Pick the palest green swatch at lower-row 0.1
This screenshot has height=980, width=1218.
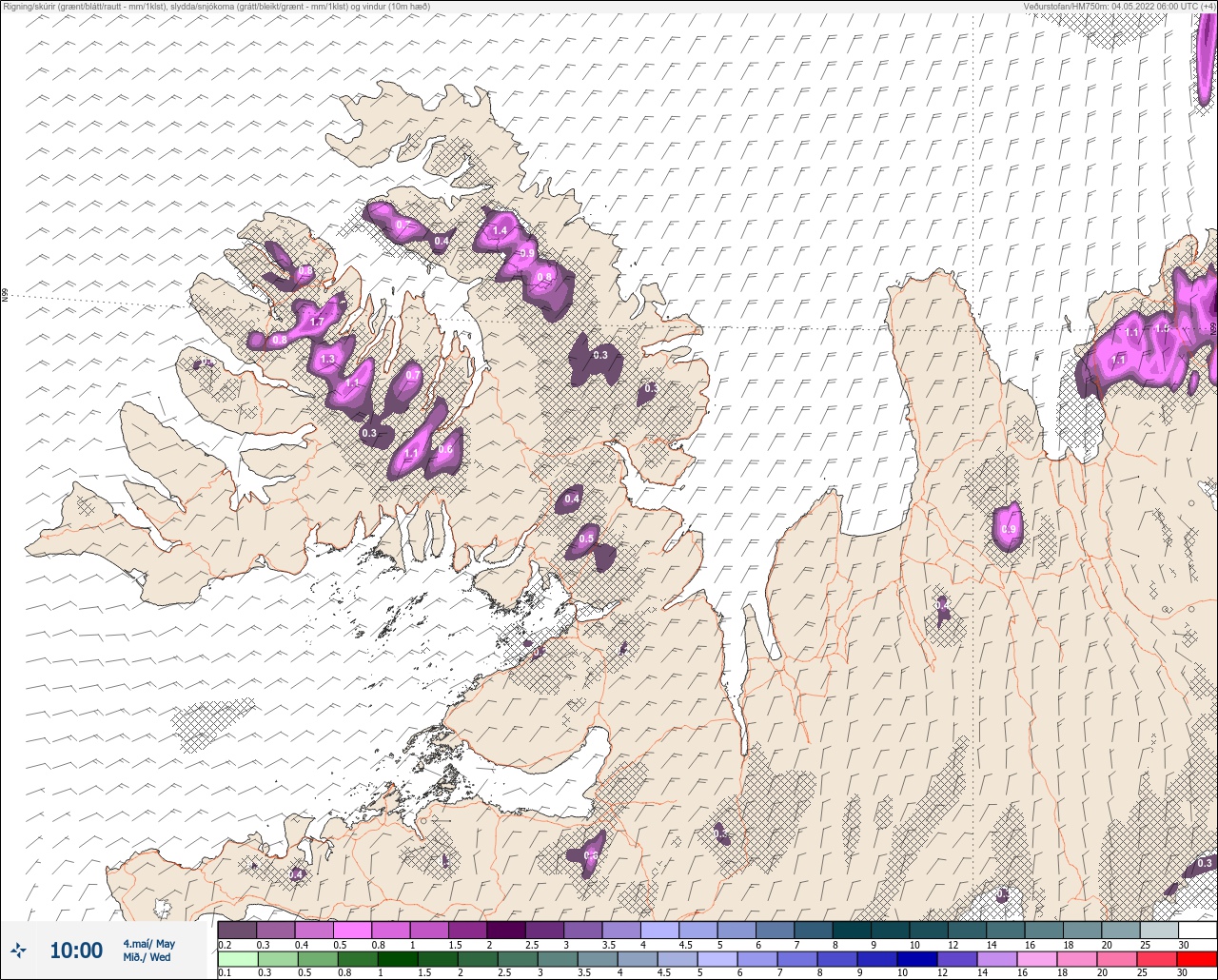pos(238,959)
